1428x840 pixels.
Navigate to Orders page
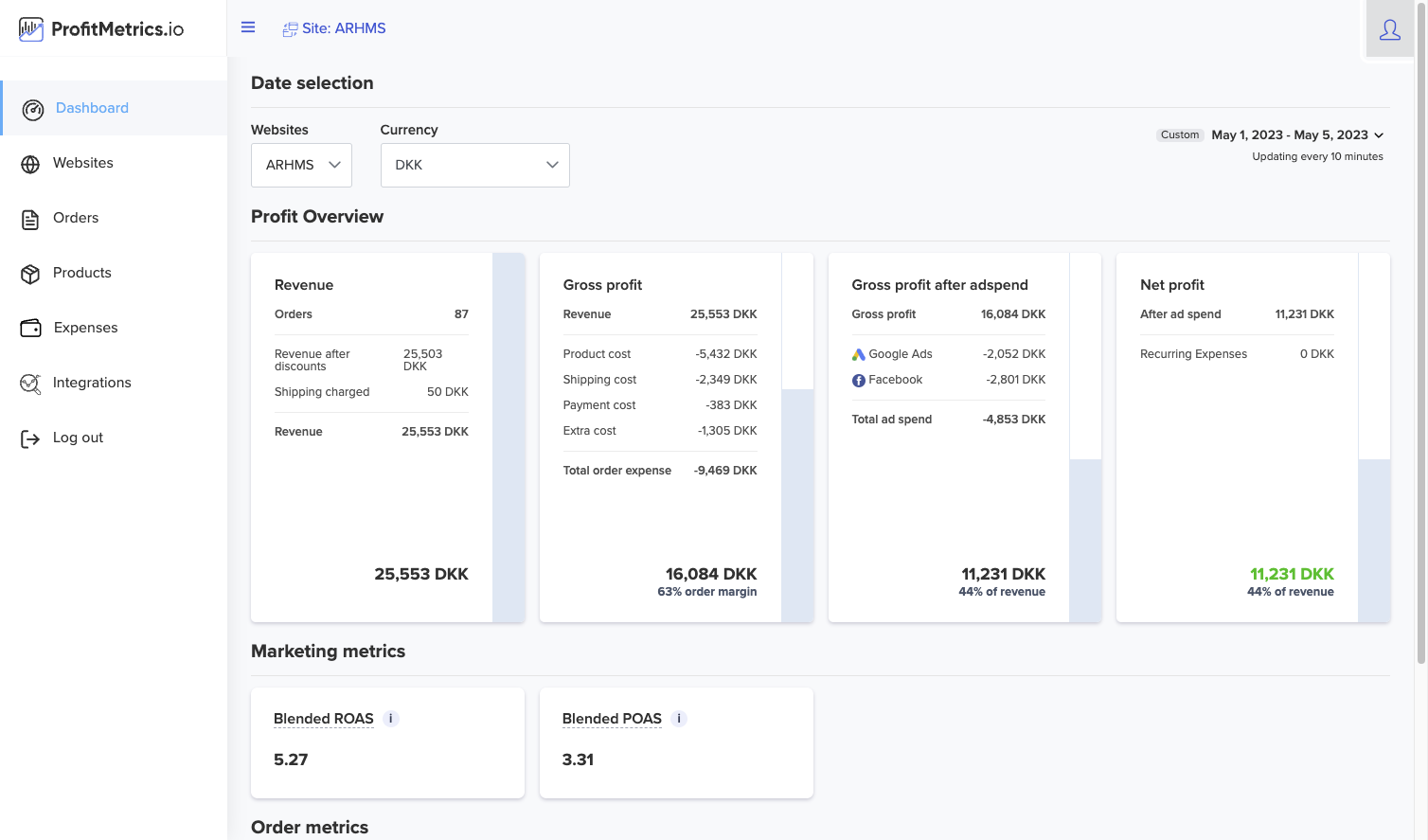[114, 218]
